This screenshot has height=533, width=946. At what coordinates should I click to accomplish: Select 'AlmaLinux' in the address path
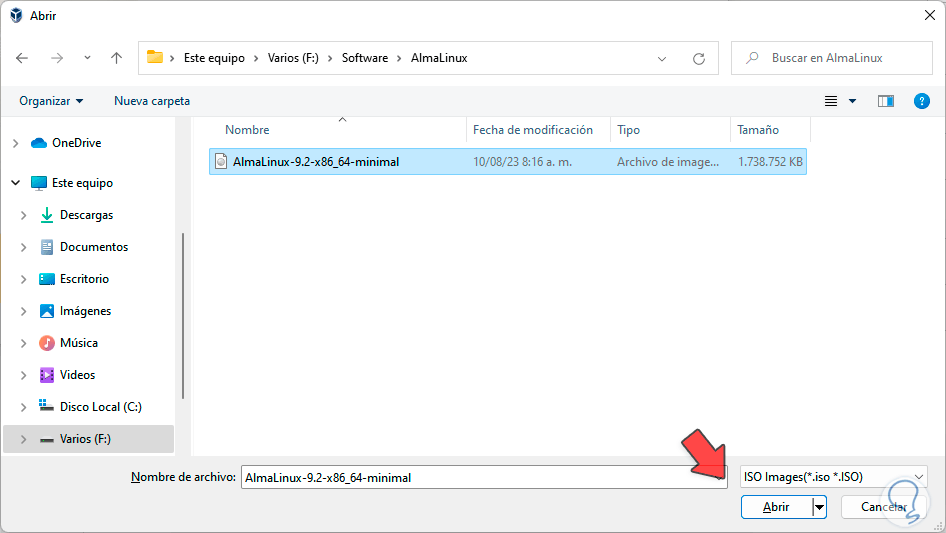click(x=439, y=58)
